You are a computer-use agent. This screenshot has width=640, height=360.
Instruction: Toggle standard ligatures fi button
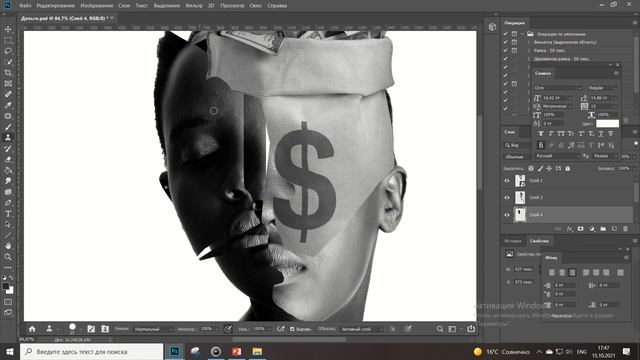pyautogui.click(x=541, y=145)
